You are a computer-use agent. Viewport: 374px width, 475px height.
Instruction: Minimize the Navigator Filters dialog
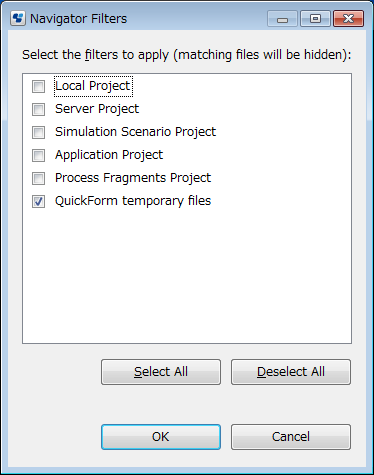[x=282, y=19]
